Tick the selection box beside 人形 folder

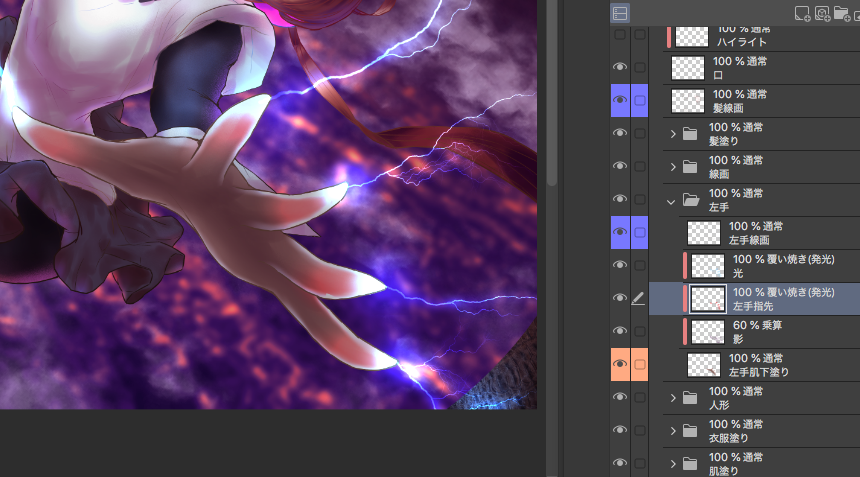click(640, 397)
